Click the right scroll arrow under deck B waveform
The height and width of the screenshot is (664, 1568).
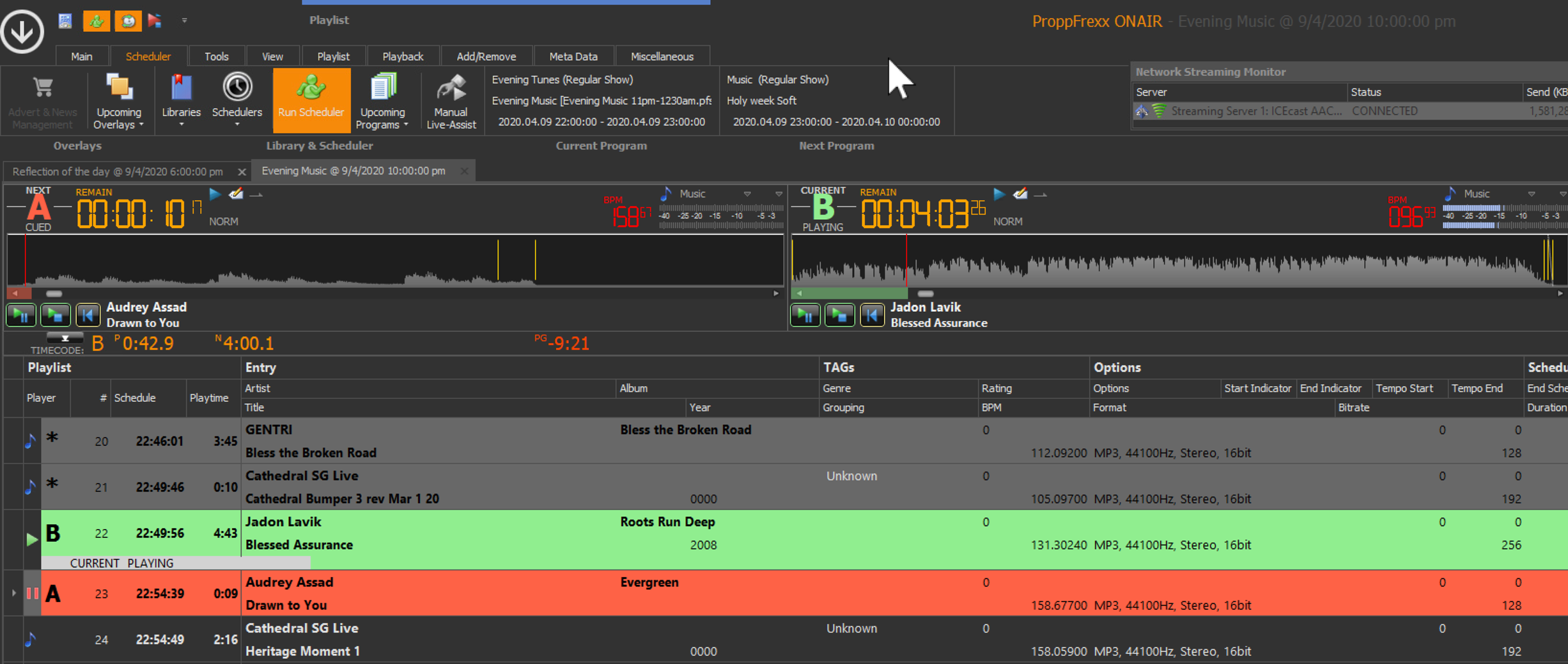point(1560,293)
